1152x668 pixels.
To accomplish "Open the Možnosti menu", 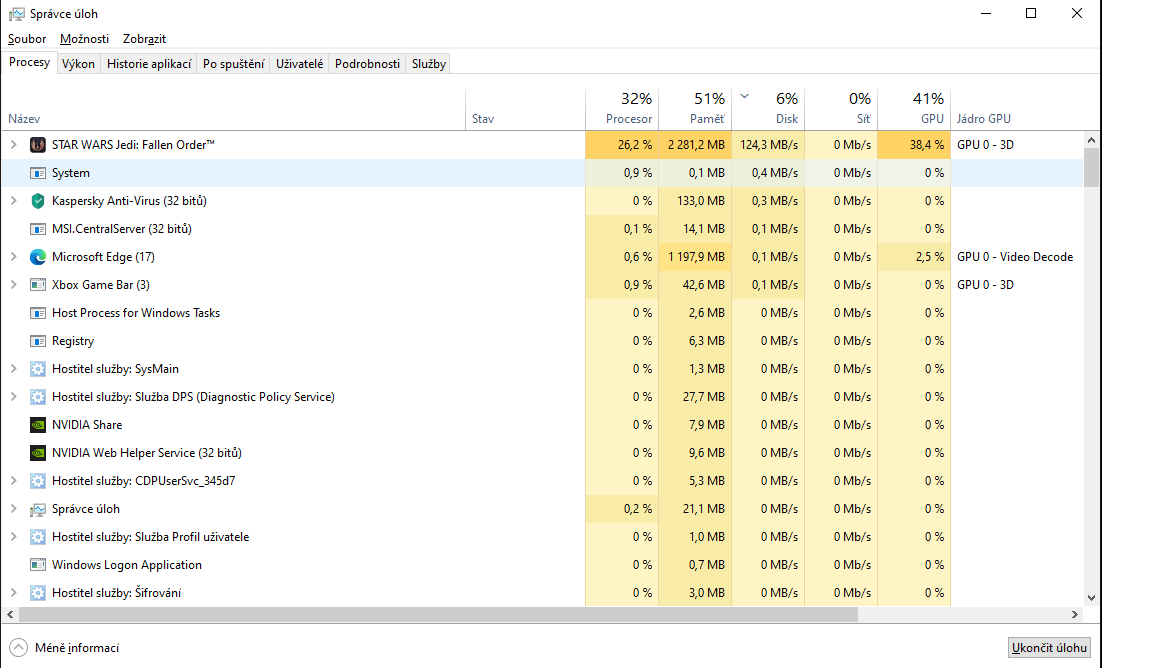I will (x=84, y=39).
